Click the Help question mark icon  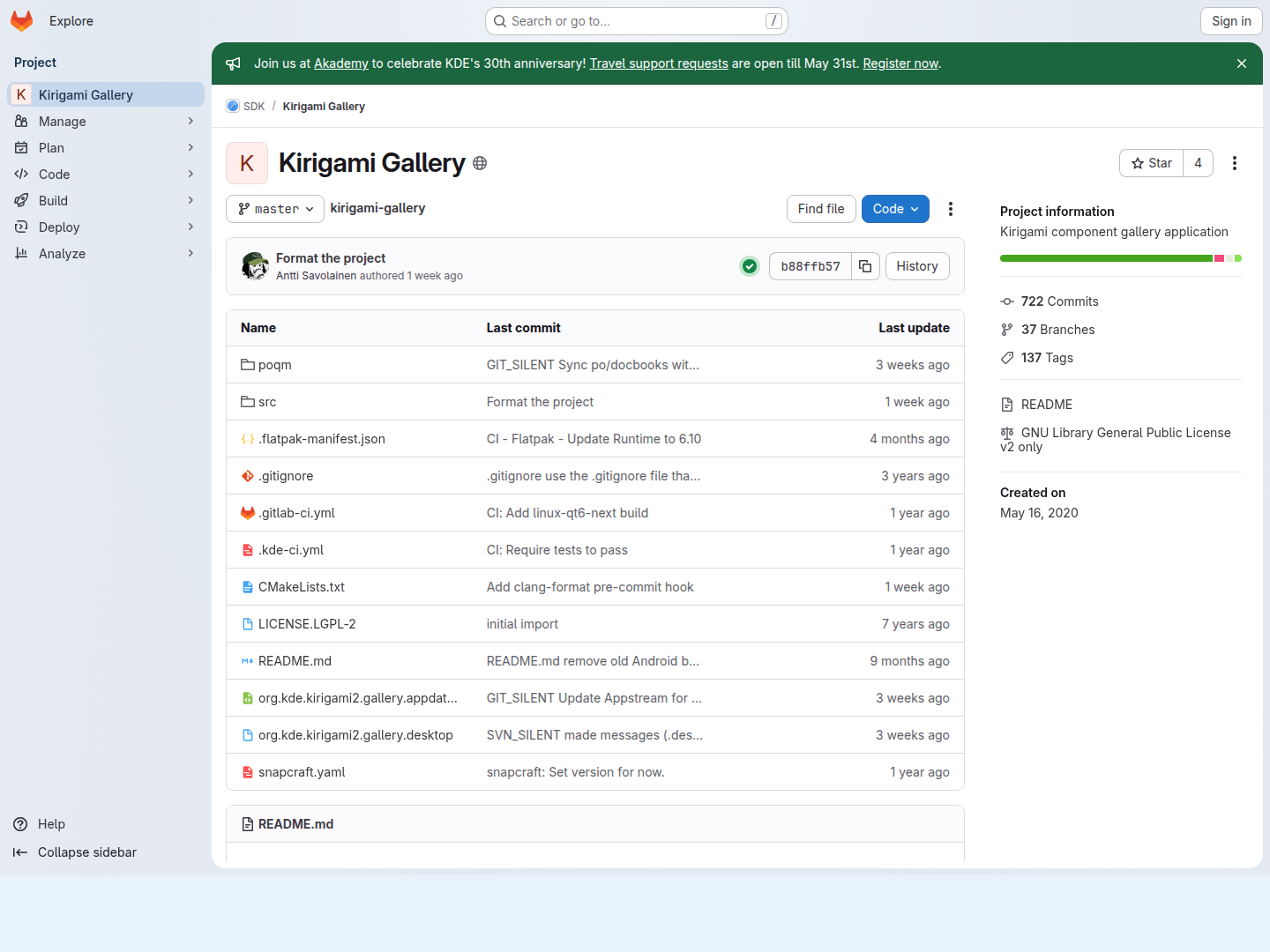[20, 824]
